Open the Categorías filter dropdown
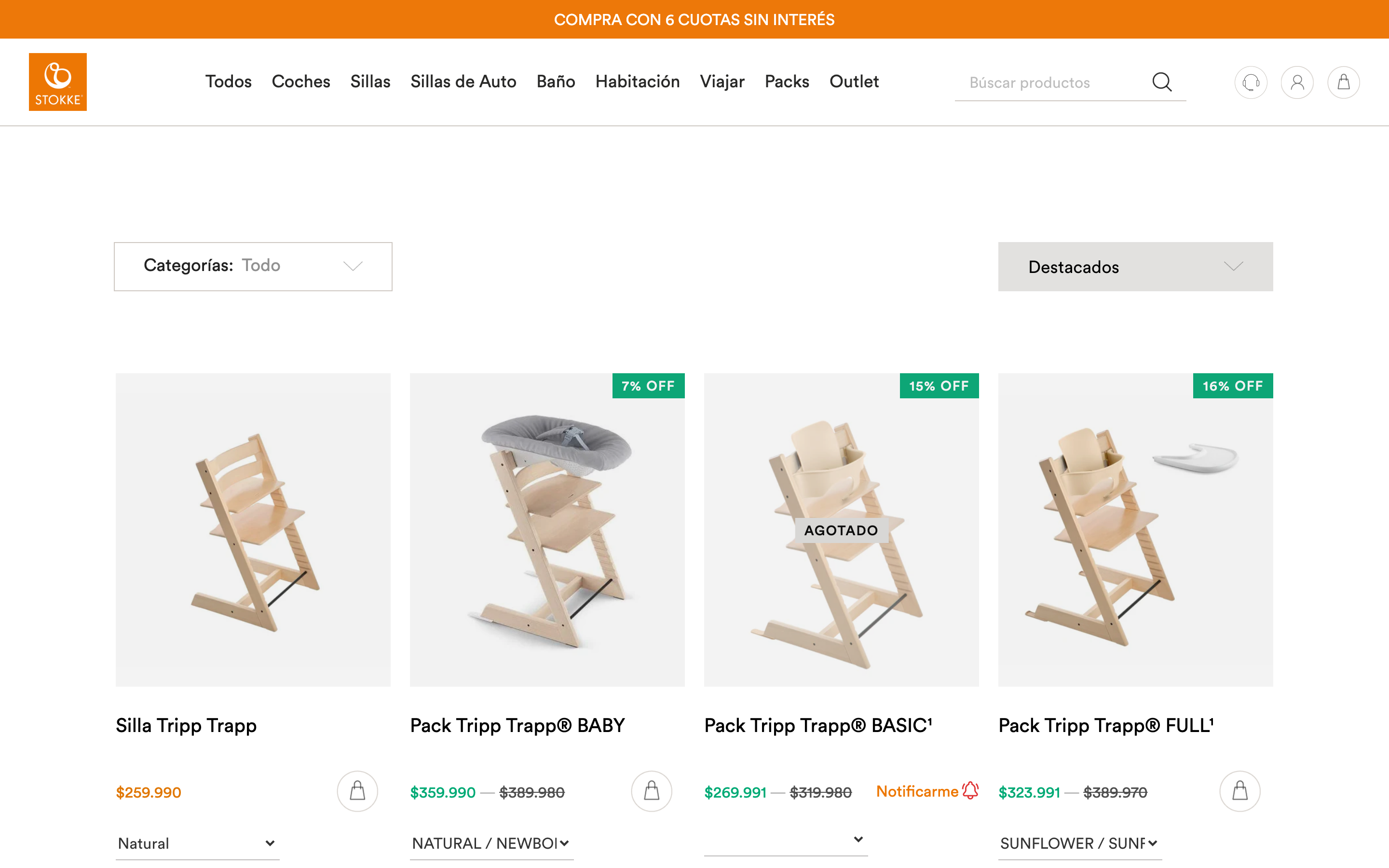1389x868 pixels. point(253,266)
